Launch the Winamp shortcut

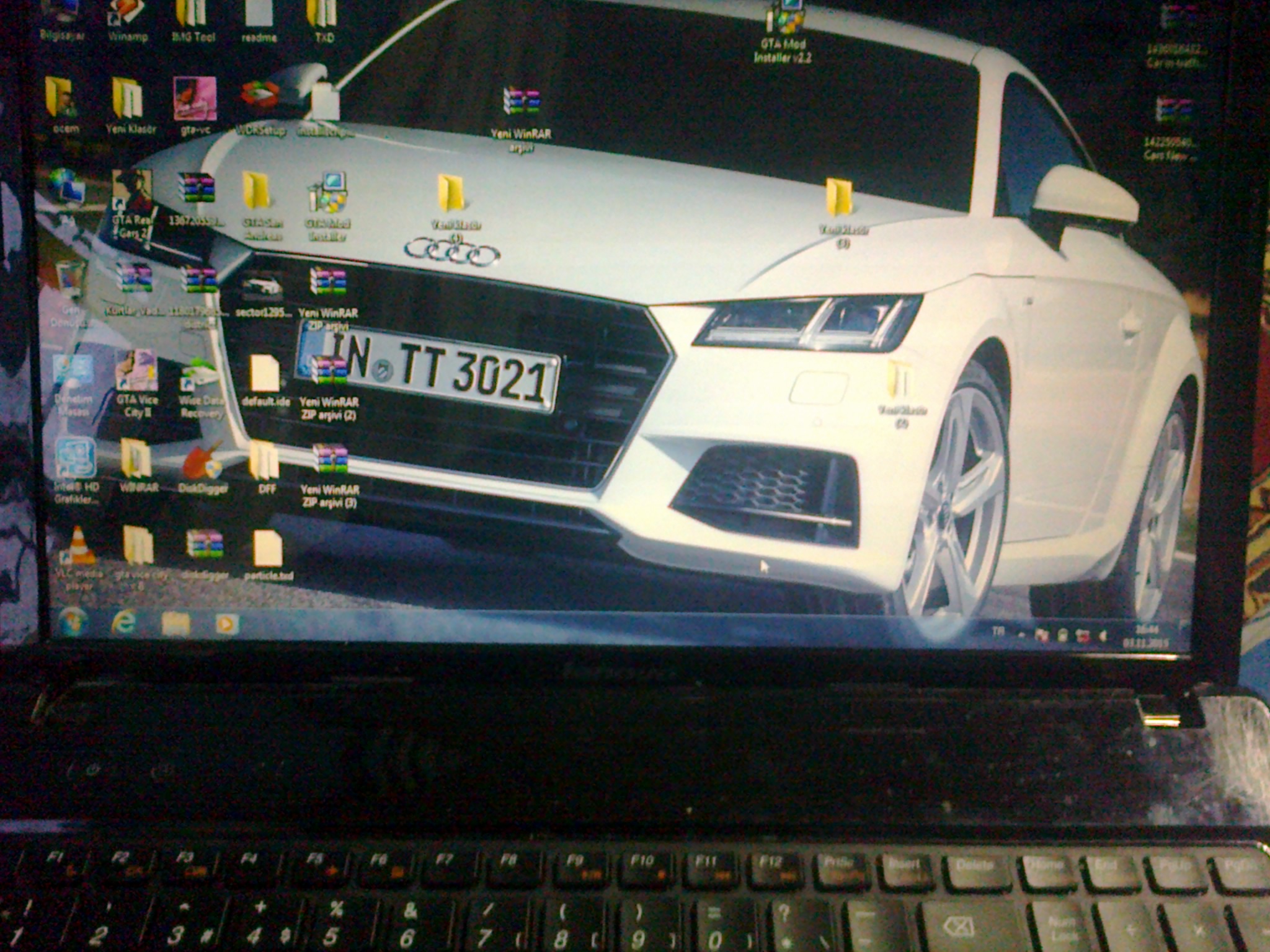128,20
